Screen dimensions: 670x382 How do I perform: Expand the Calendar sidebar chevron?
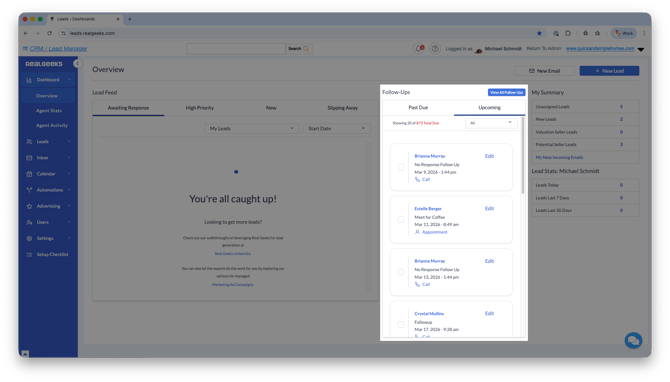[69, 174]
